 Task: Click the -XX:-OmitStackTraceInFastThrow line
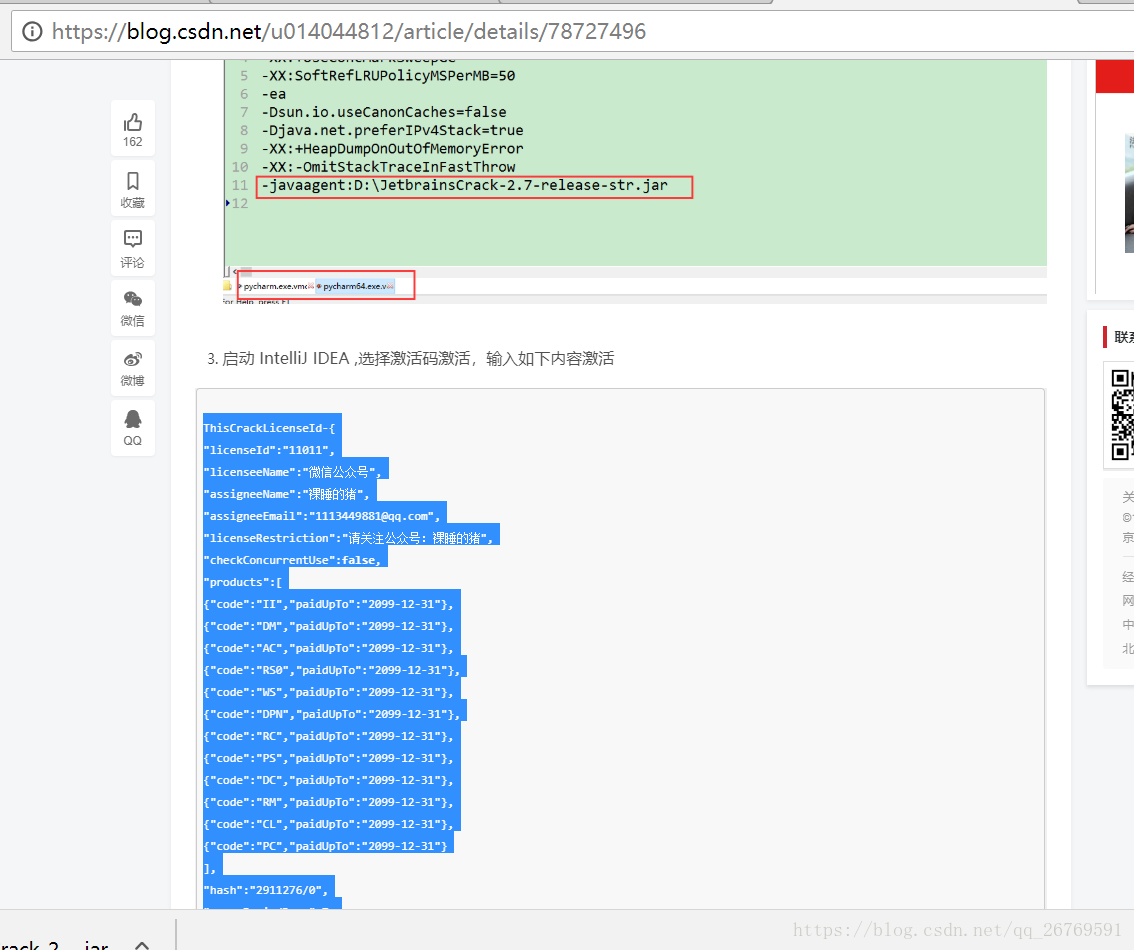(x=388, y=167)
